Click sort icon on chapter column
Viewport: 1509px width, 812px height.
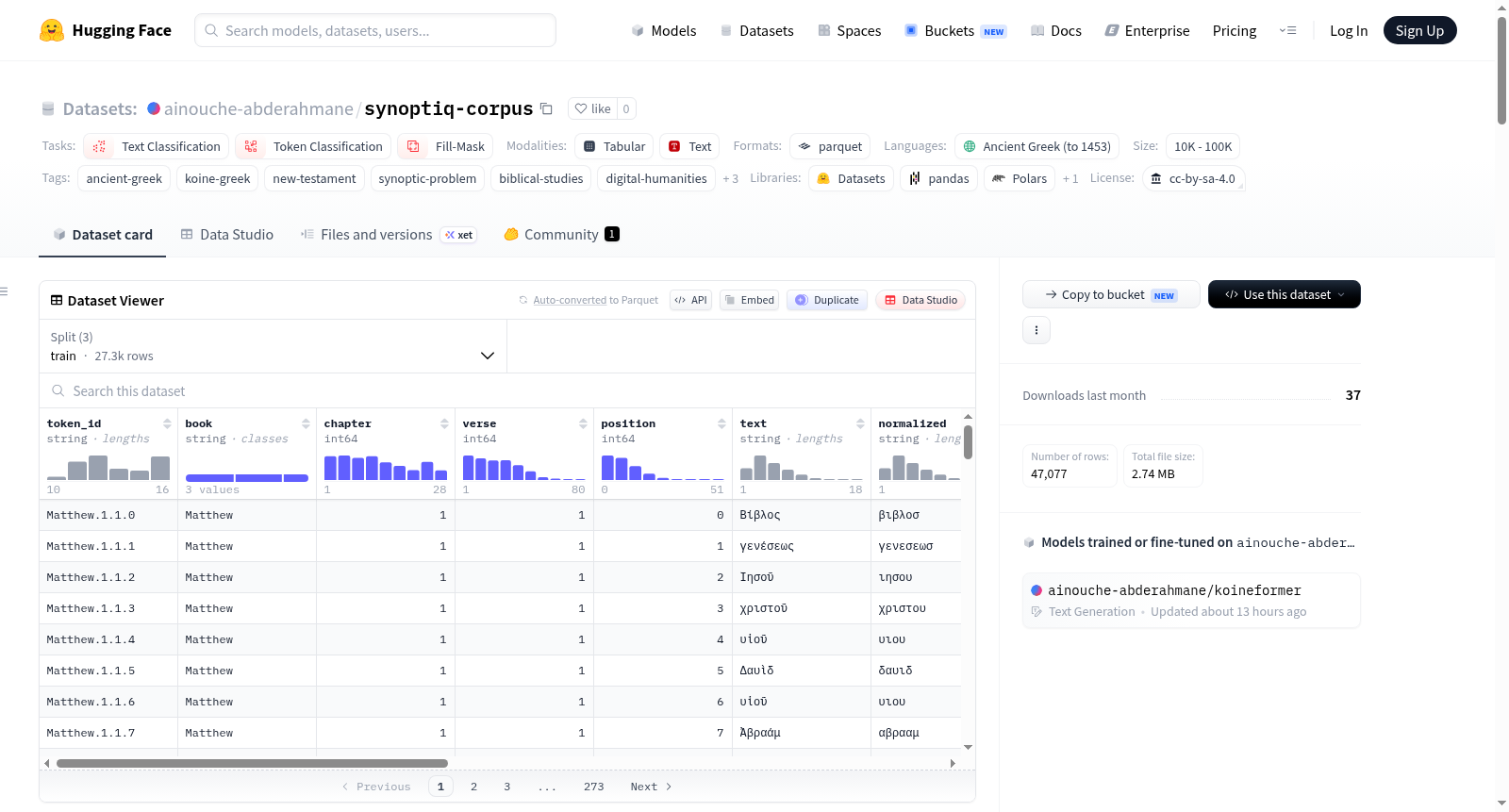(444, 423)
